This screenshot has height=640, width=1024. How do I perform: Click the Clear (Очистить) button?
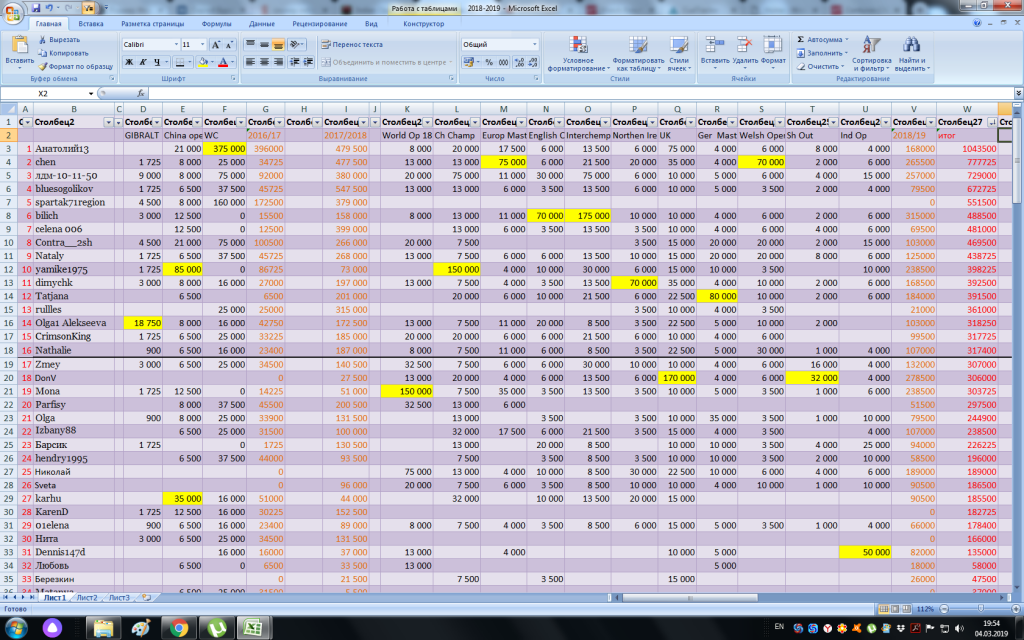(x=823, y=66)
